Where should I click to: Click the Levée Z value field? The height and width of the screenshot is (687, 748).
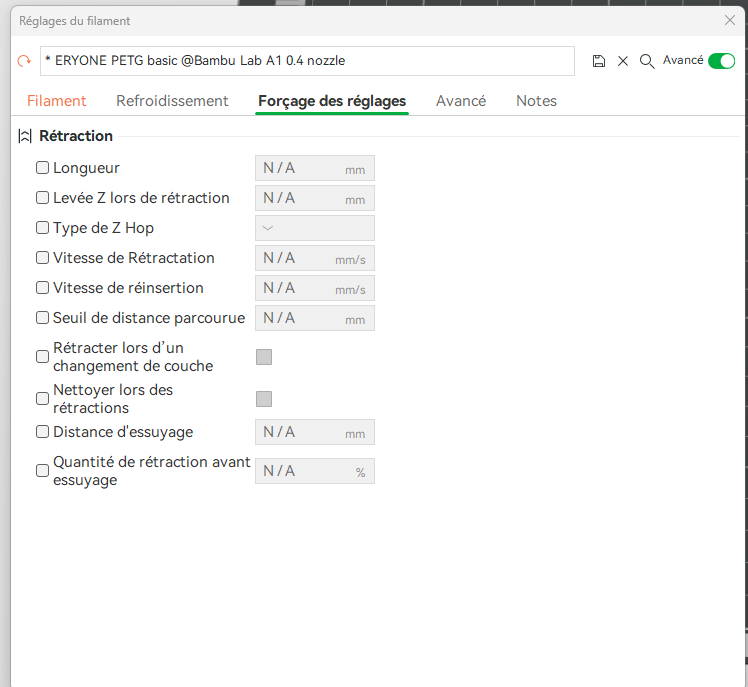[315, 198]
